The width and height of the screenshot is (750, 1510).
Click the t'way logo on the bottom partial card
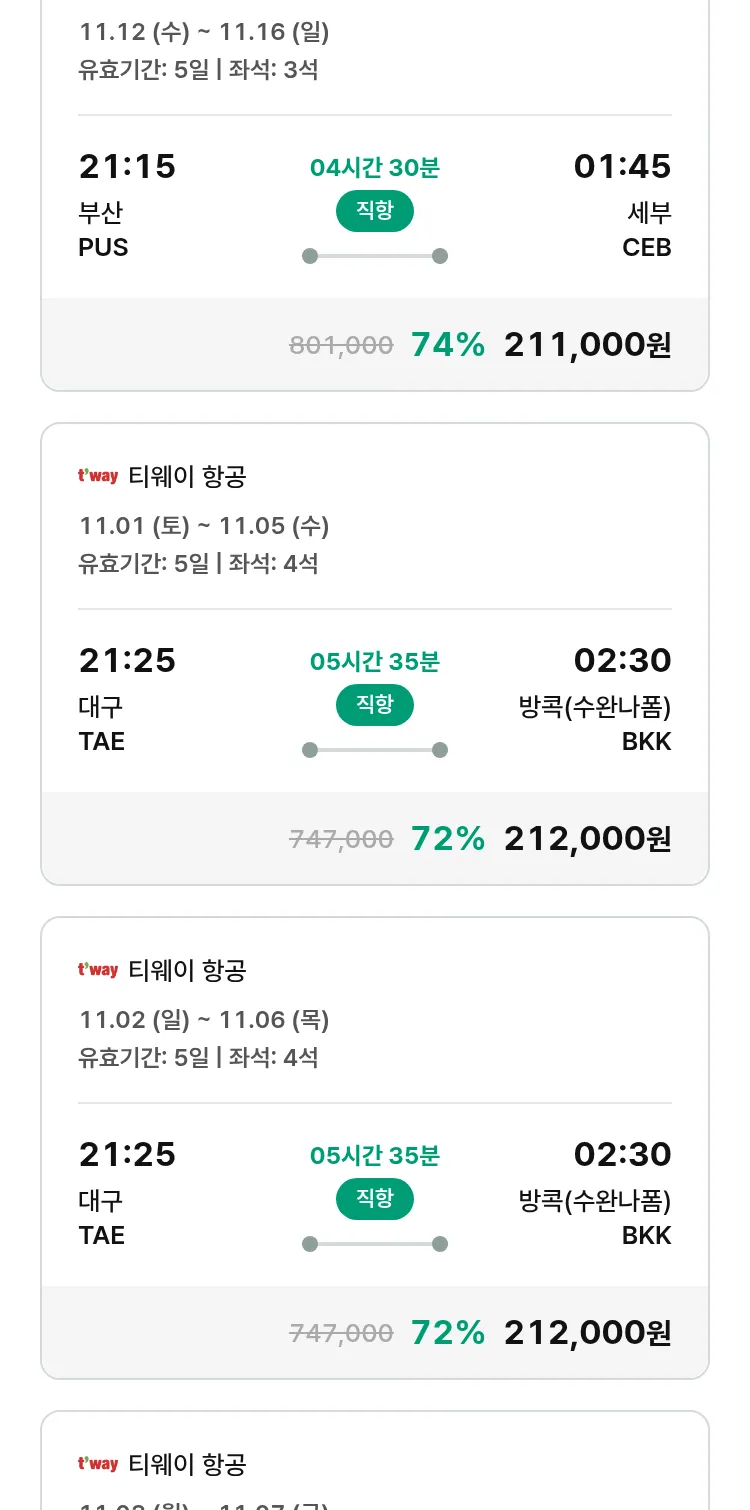pos(98,1464)
